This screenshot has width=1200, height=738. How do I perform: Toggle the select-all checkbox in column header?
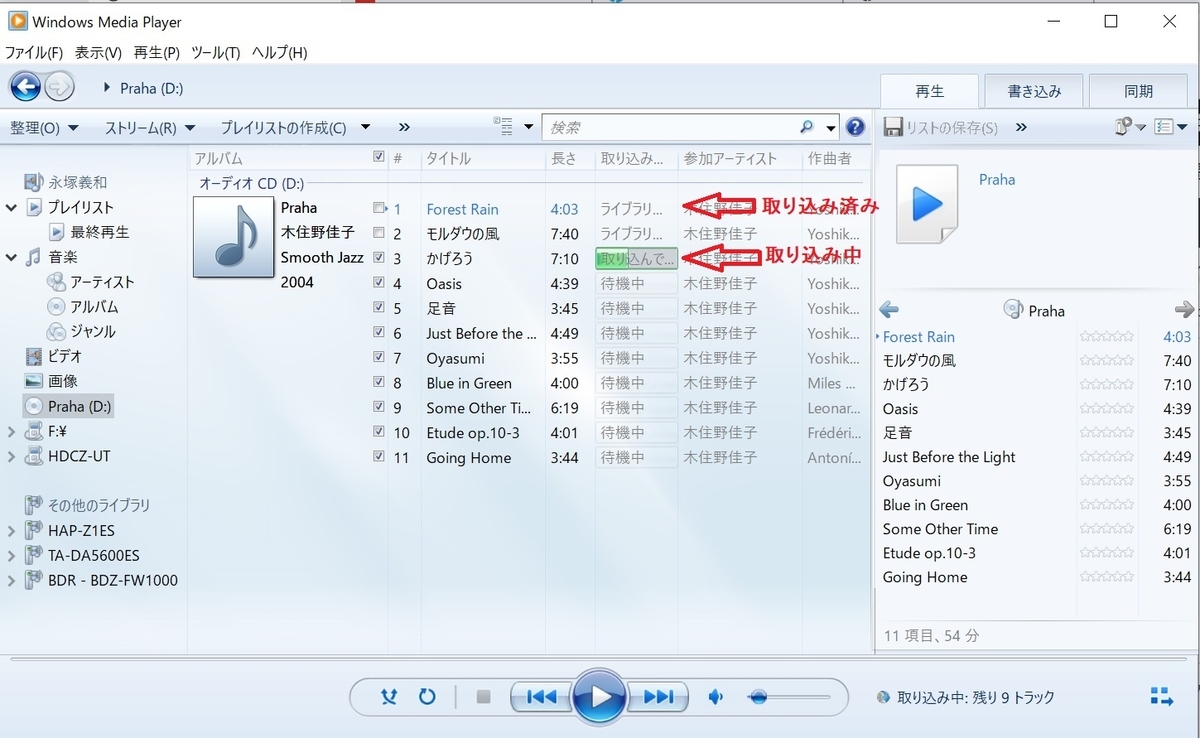378,157
